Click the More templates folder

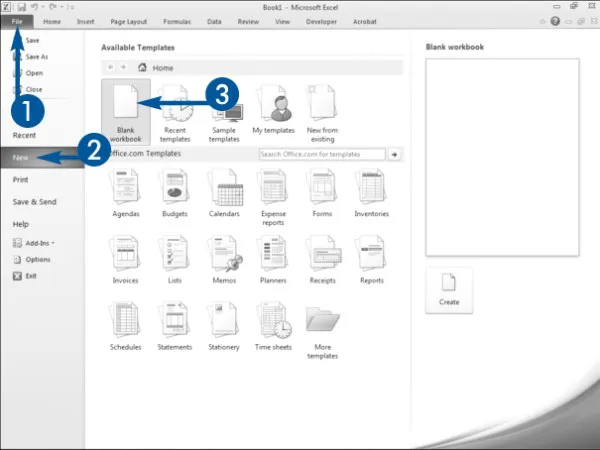(x=322, y=330)
